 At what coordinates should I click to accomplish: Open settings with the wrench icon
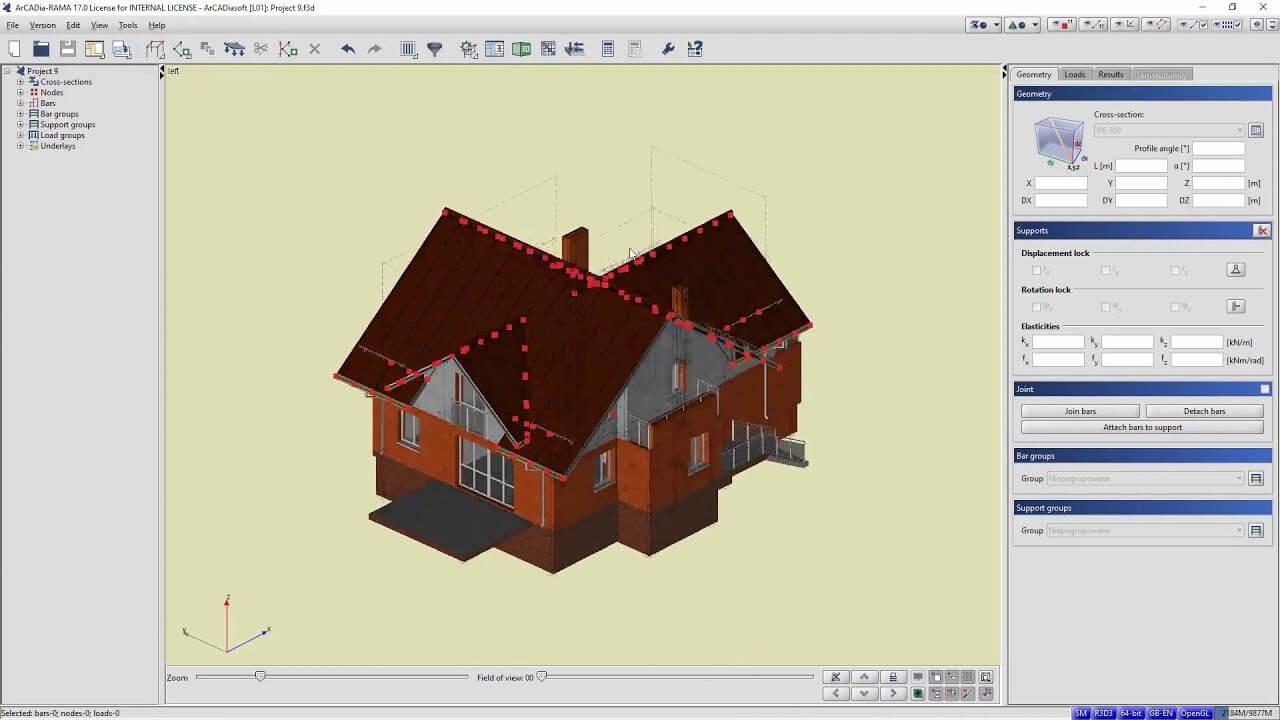pyautogui.click(x=668, y=48)
